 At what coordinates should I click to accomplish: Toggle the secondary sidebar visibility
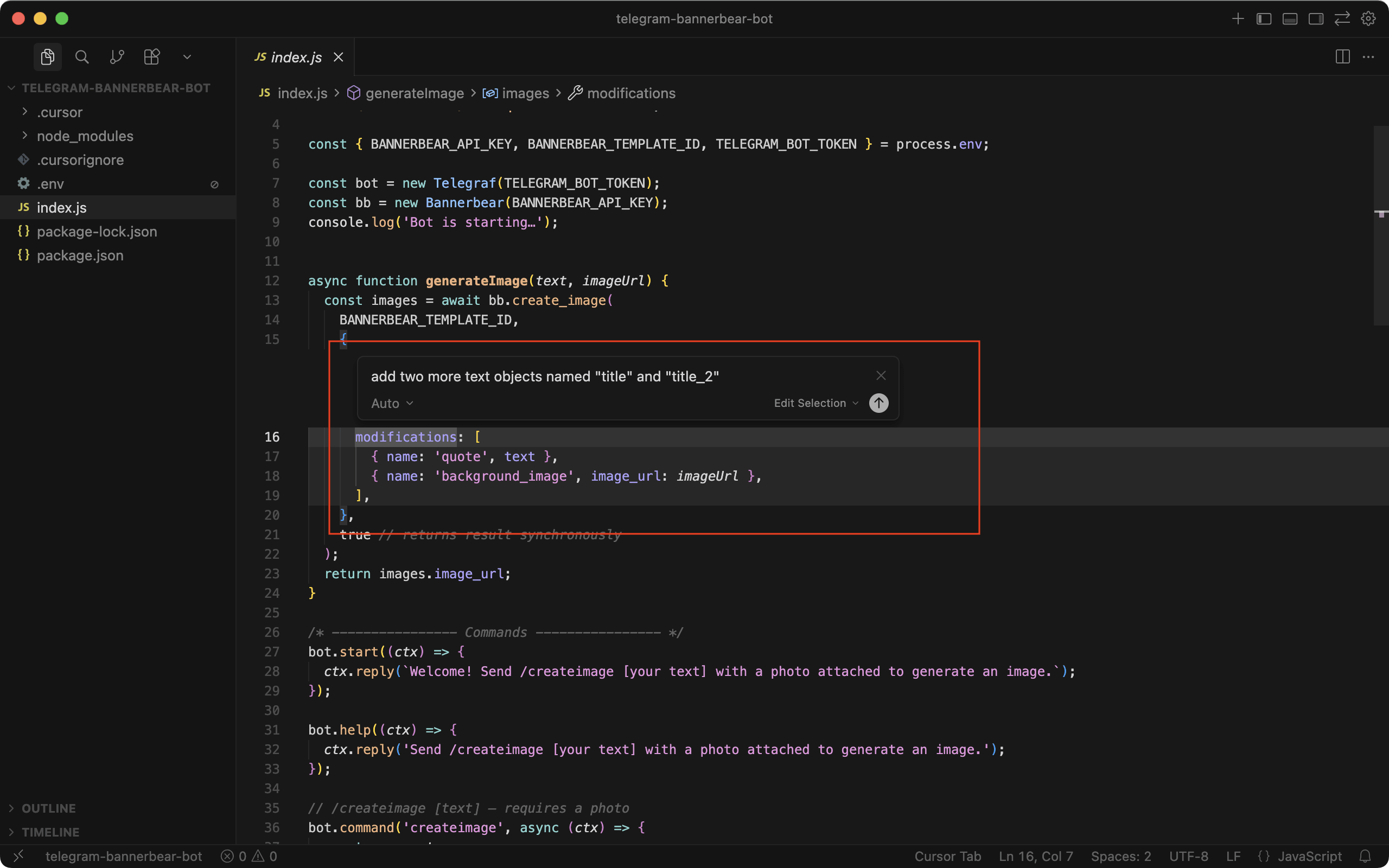click(1316, 18)
